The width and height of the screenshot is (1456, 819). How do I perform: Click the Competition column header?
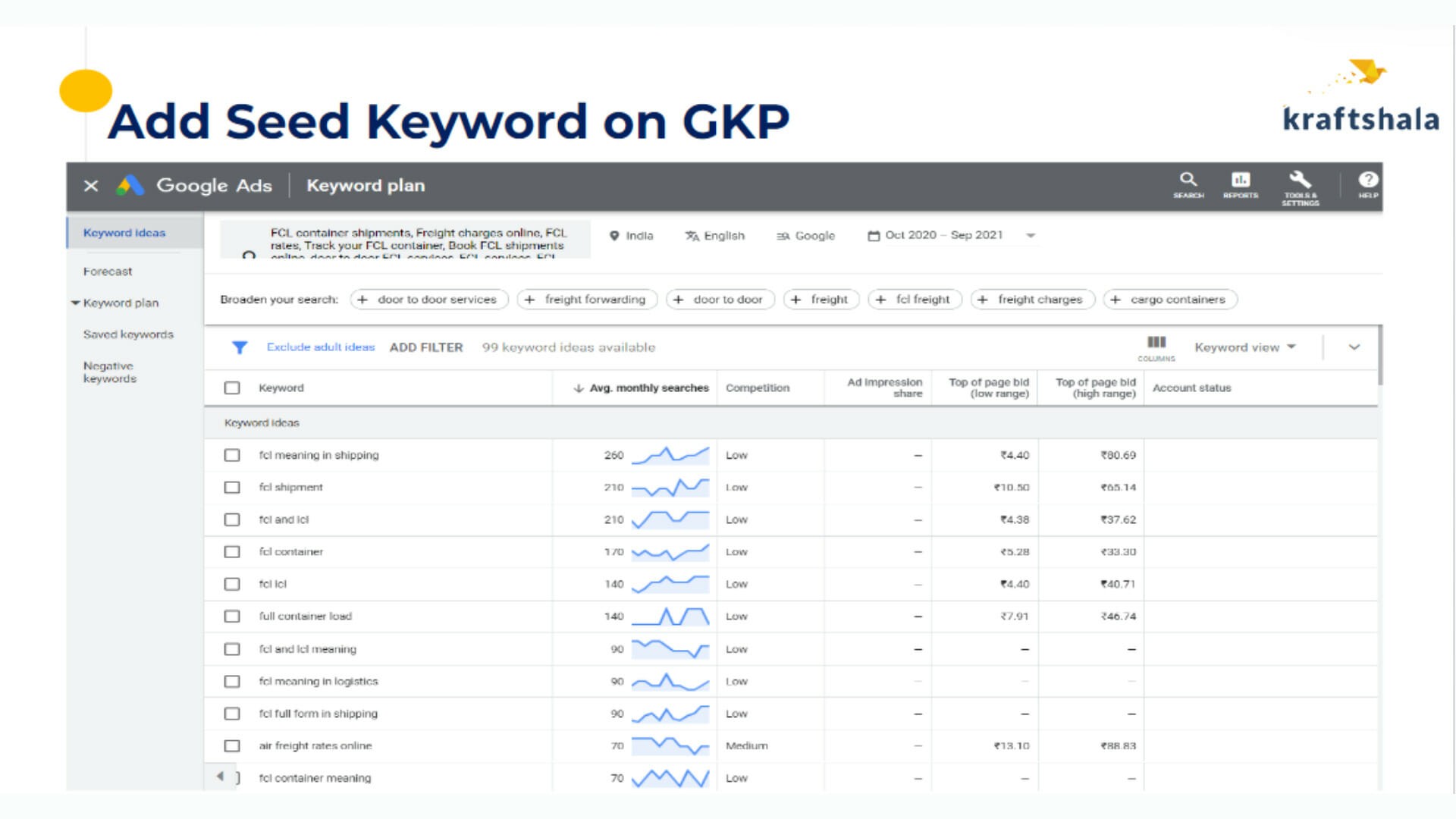(x=758, y=388)
